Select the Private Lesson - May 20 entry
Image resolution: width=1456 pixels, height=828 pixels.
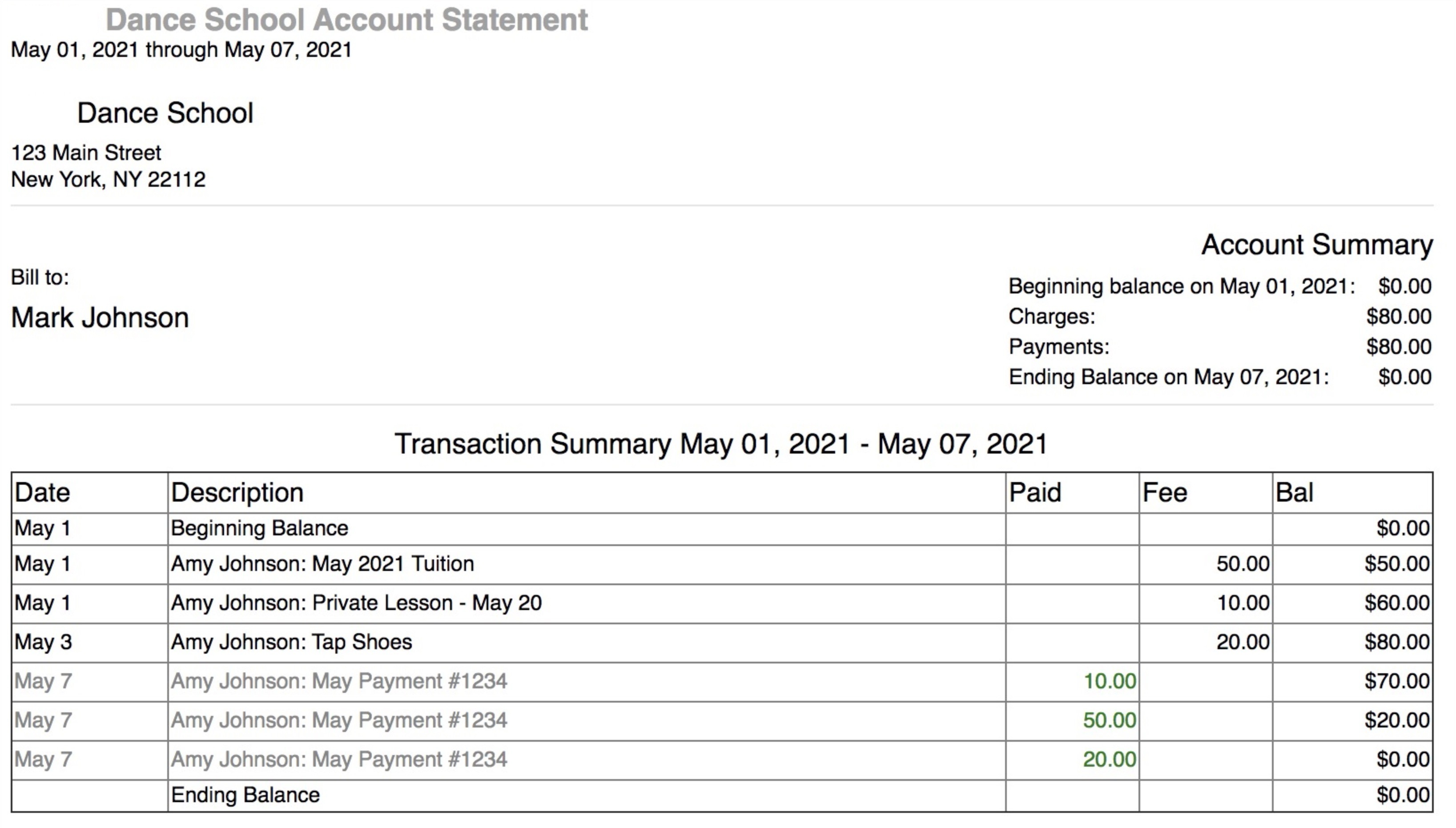(x=356, y=603)
